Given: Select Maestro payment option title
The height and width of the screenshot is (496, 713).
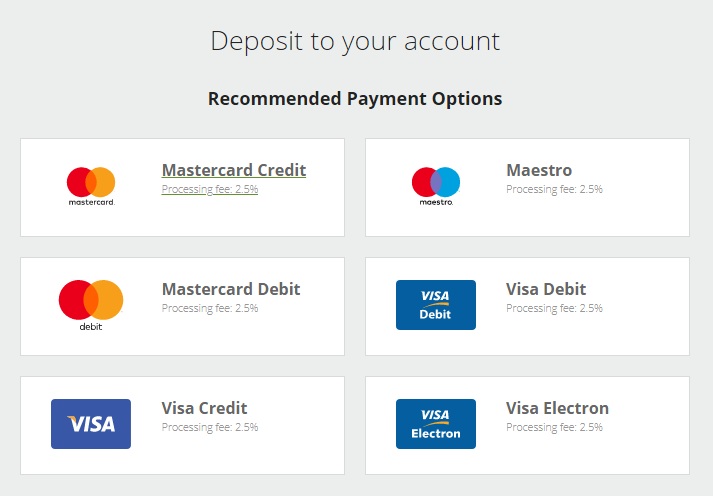Looking at the screenshot, I should point(539,170).
